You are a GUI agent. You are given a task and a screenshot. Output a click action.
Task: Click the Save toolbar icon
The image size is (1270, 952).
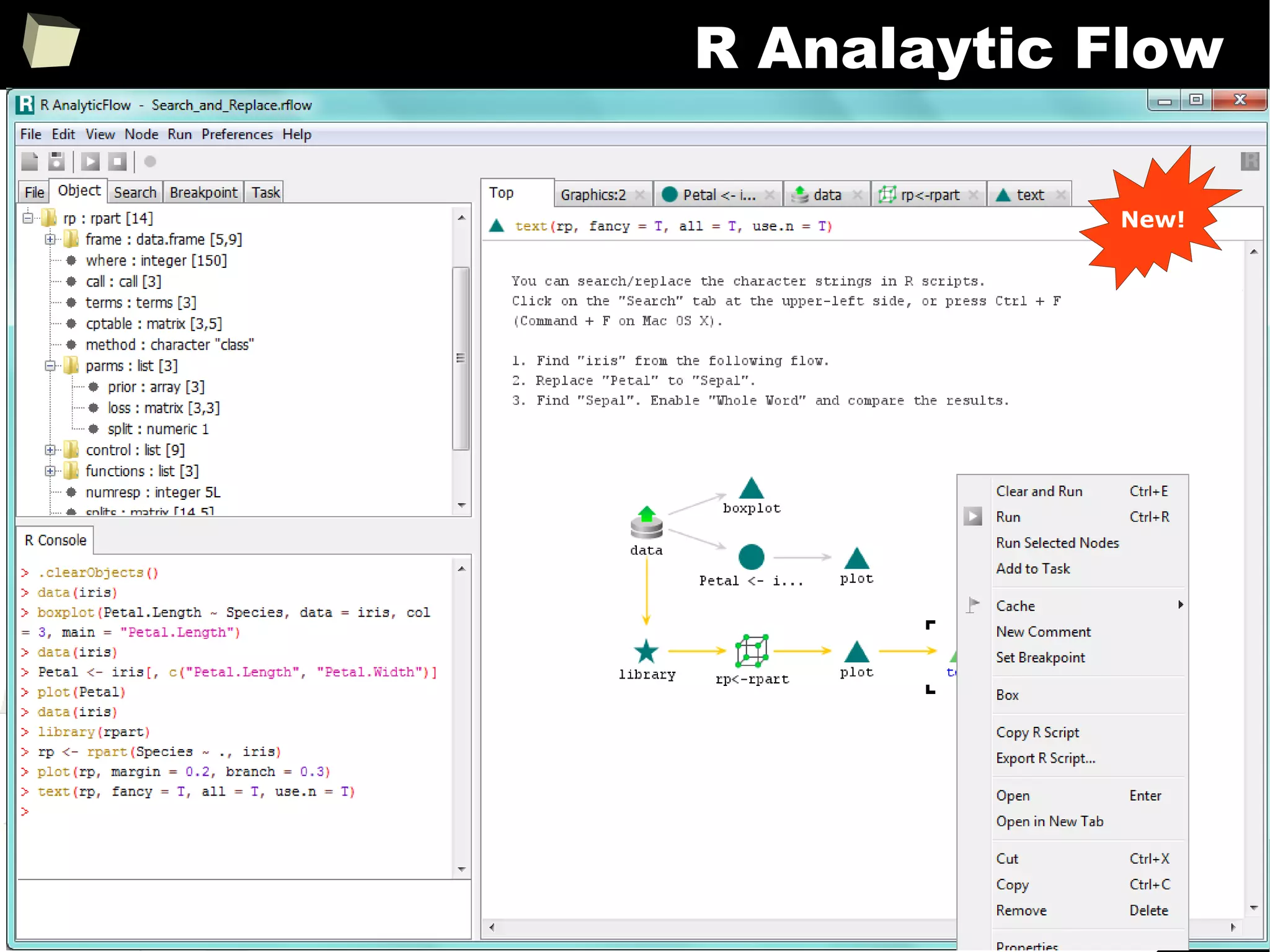56,162
